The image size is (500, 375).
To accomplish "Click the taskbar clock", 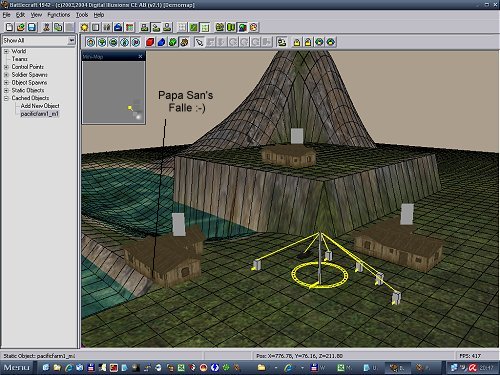I will [x=486, y=368].
